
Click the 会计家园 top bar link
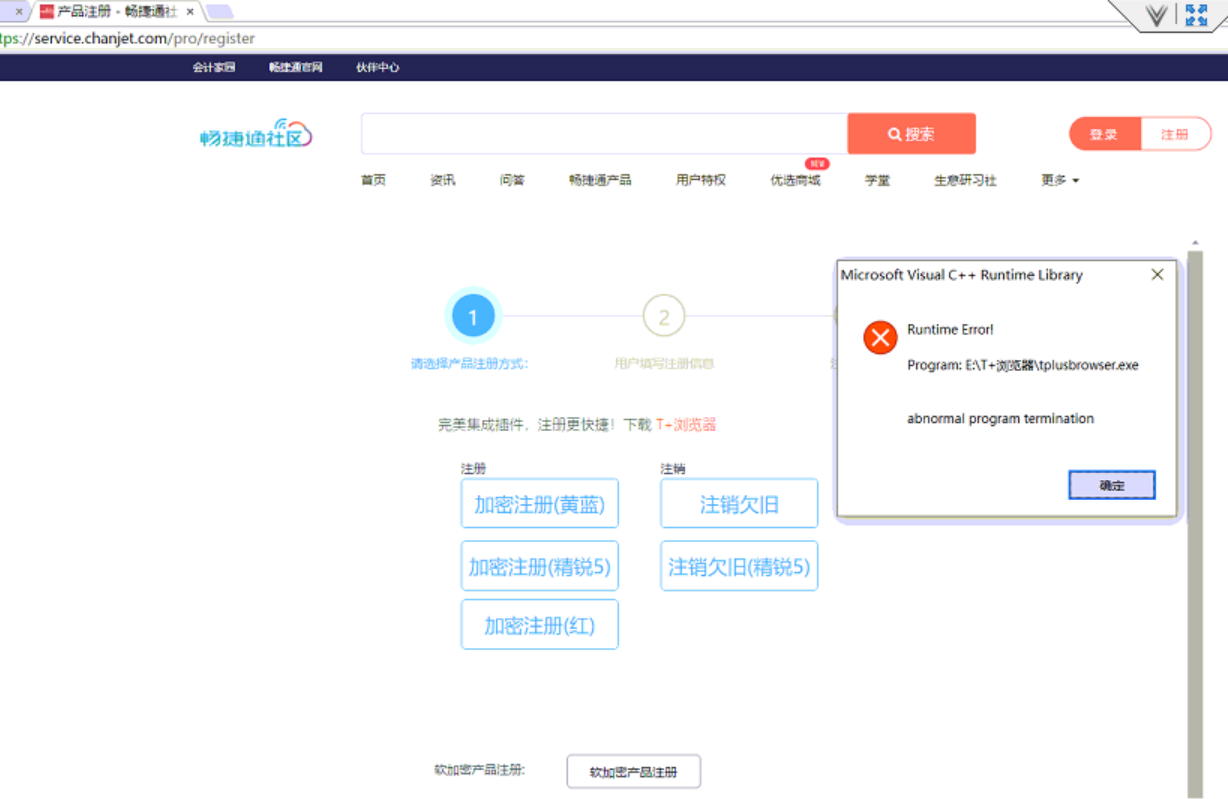pos(214,67)
